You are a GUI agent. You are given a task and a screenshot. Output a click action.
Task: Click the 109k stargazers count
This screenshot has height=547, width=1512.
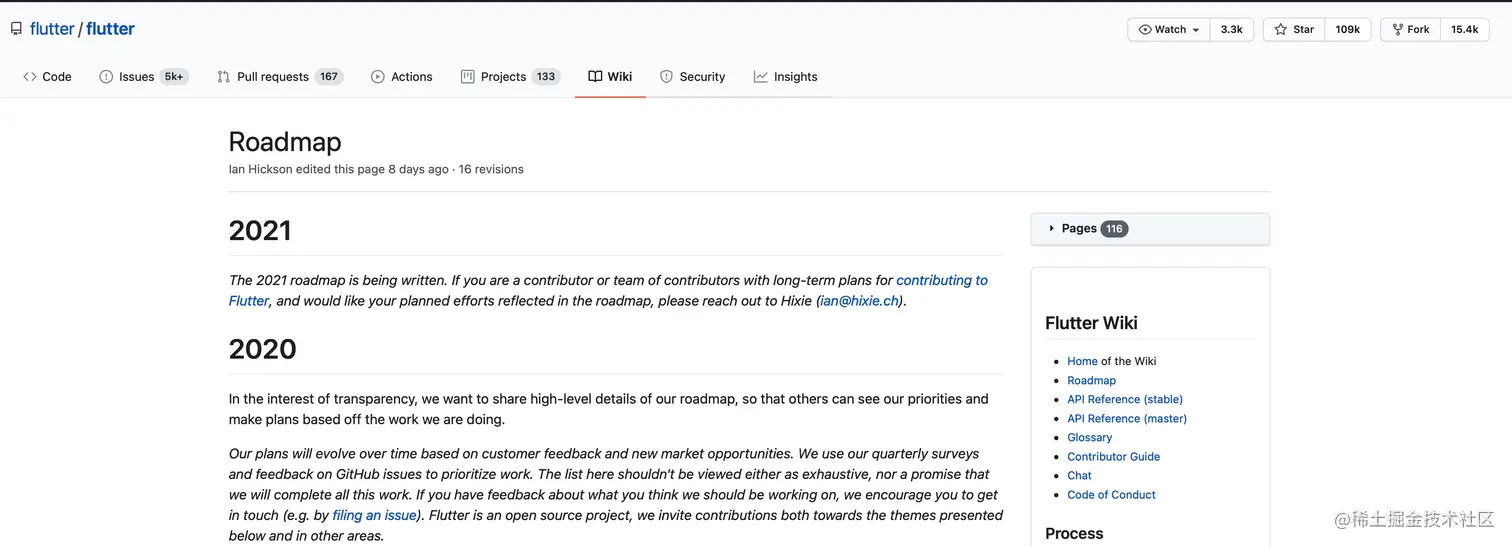[1348, 30]
